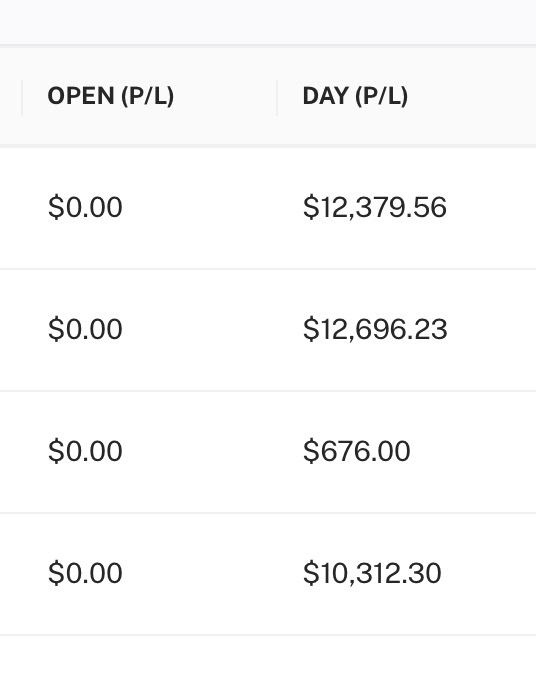Screen dimensions: 536x694
Task: Click the divider between OPEN and DAY headers
Action: pos(277,97)
